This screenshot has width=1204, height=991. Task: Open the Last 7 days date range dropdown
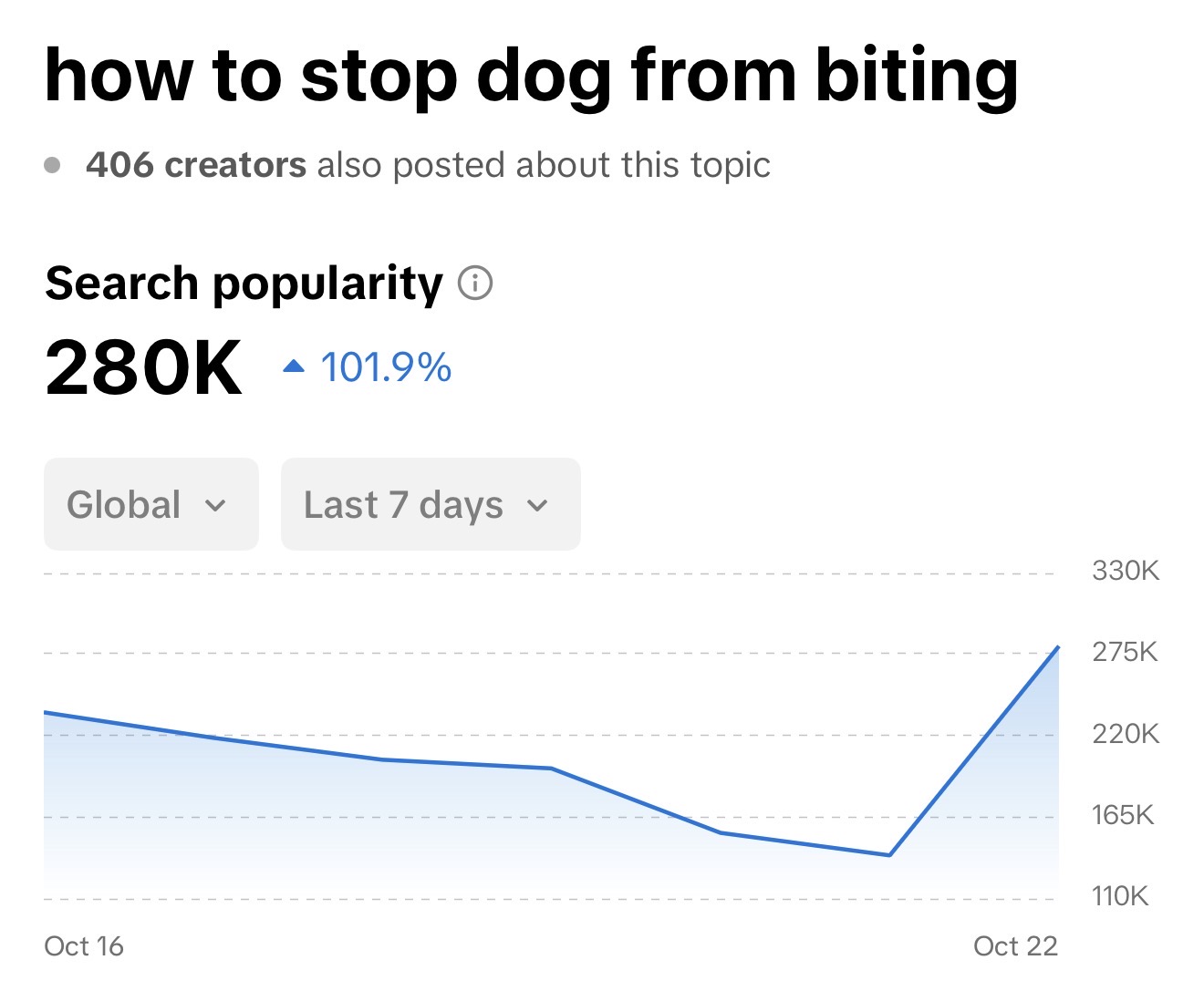point(430,504)
